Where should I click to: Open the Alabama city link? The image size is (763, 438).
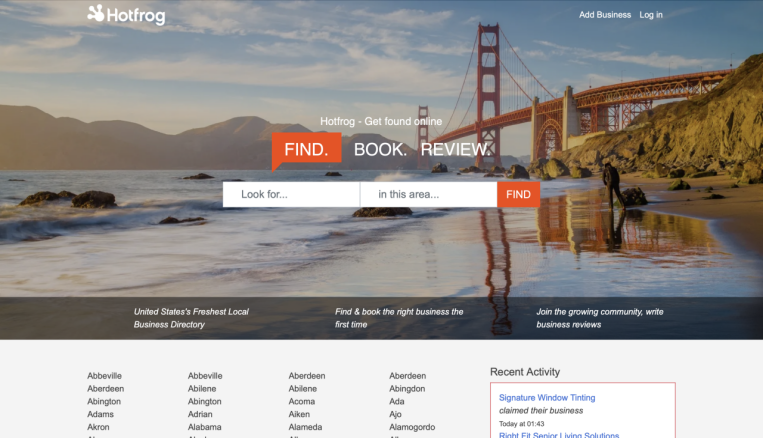pyautogui.click(x=204, y=427)
